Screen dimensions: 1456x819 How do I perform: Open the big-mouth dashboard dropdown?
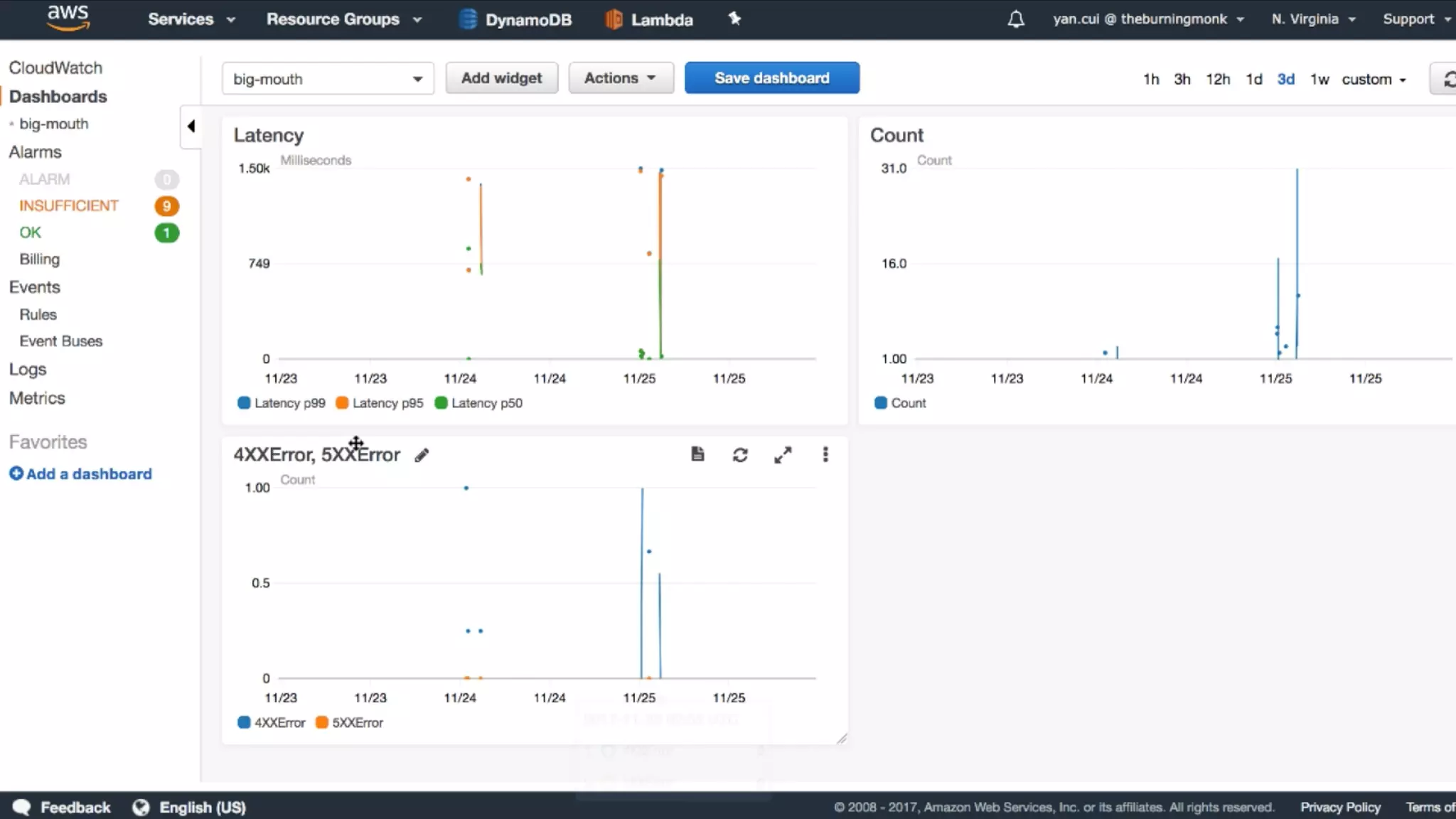tap(328, 79)
